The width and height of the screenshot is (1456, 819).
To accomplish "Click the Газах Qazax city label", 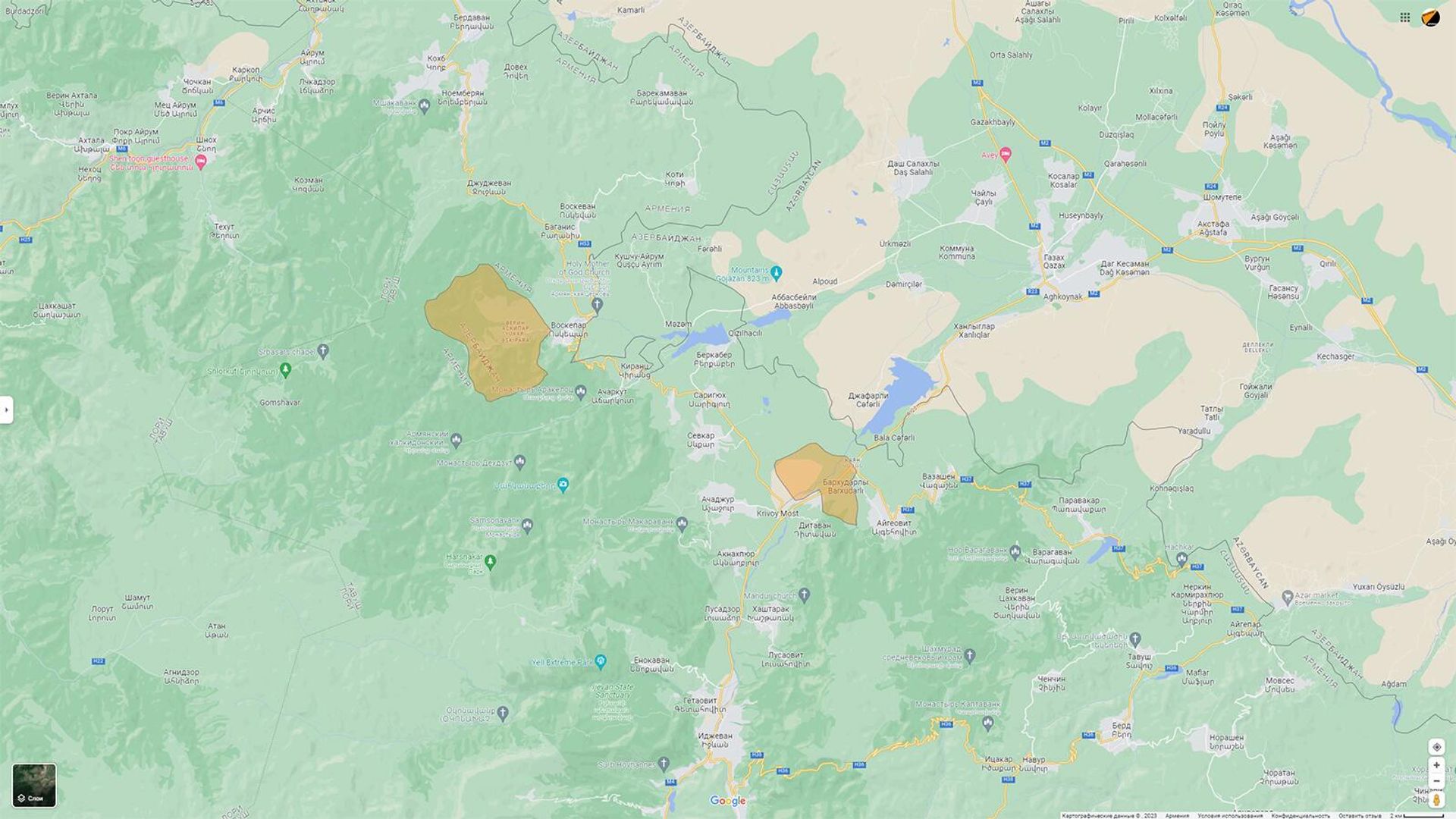I will [1054, 262].
